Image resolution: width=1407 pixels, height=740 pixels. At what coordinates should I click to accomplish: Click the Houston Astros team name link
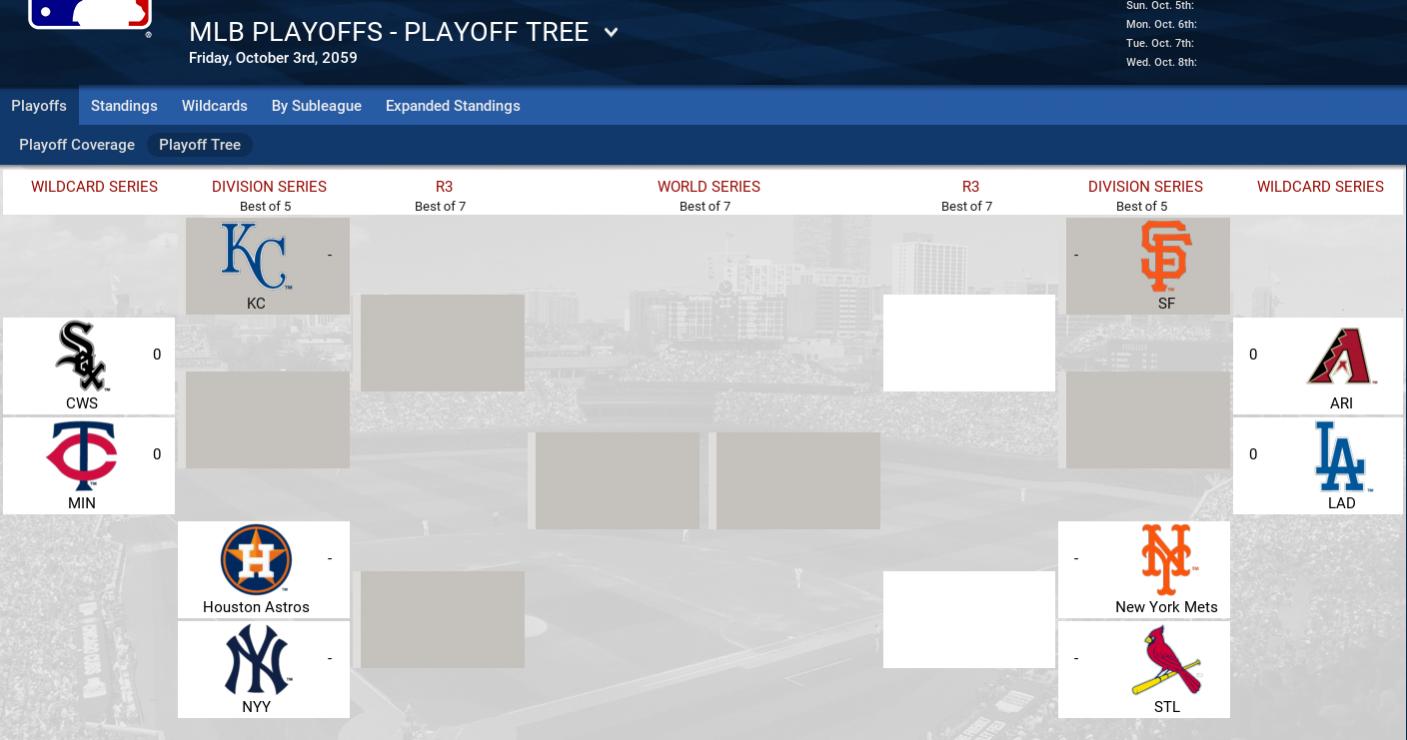click(x=256, y=607)
